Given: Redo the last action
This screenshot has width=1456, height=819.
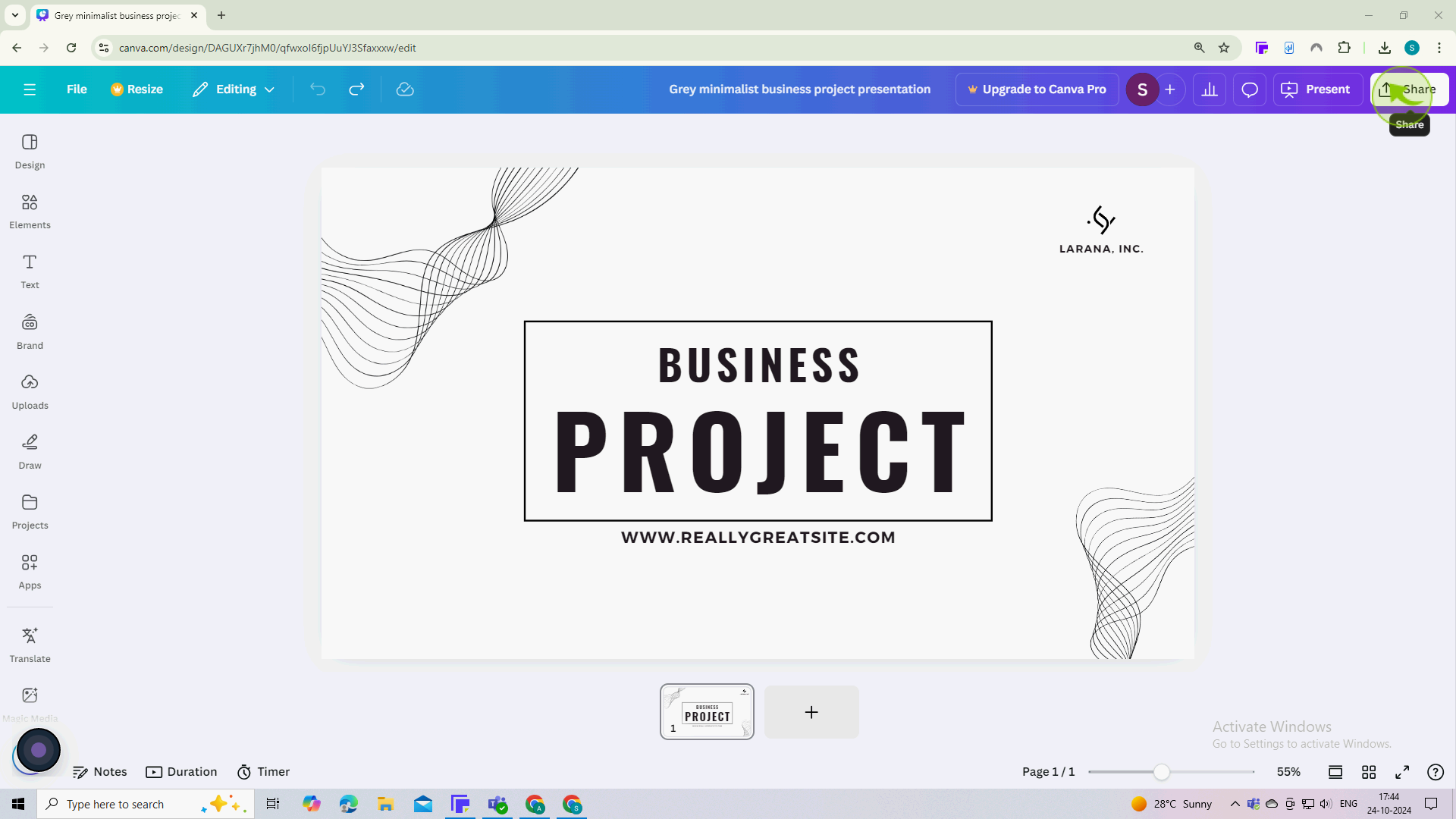Looking at the screenshot, I should coord(356,89).
